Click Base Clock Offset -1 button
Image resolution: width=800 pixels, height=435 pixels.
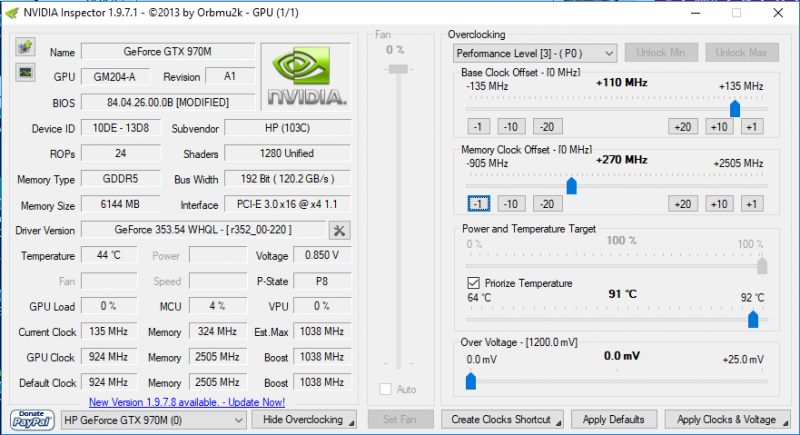coord(479,127)
